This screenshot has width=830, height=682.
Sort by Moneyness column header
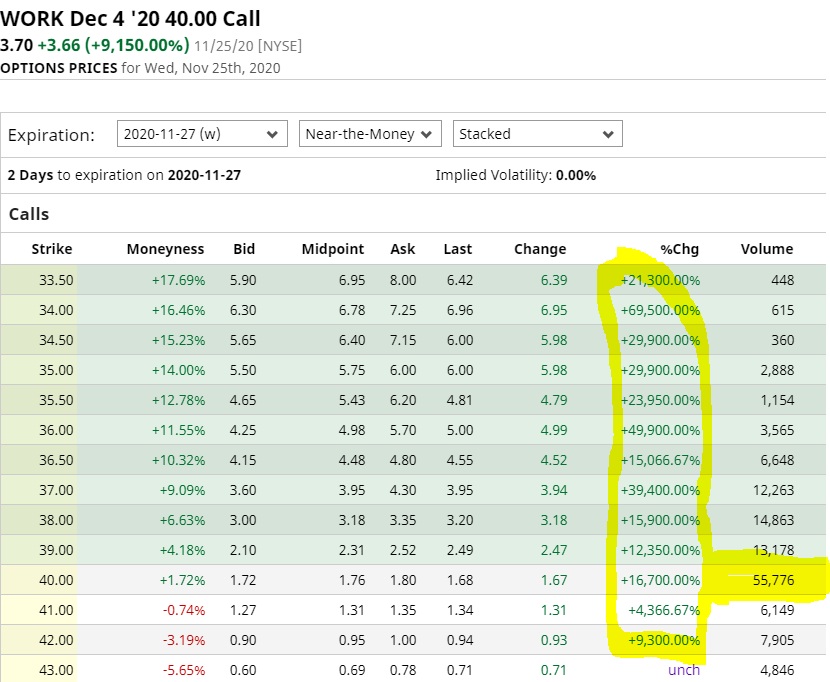point(165,249)
